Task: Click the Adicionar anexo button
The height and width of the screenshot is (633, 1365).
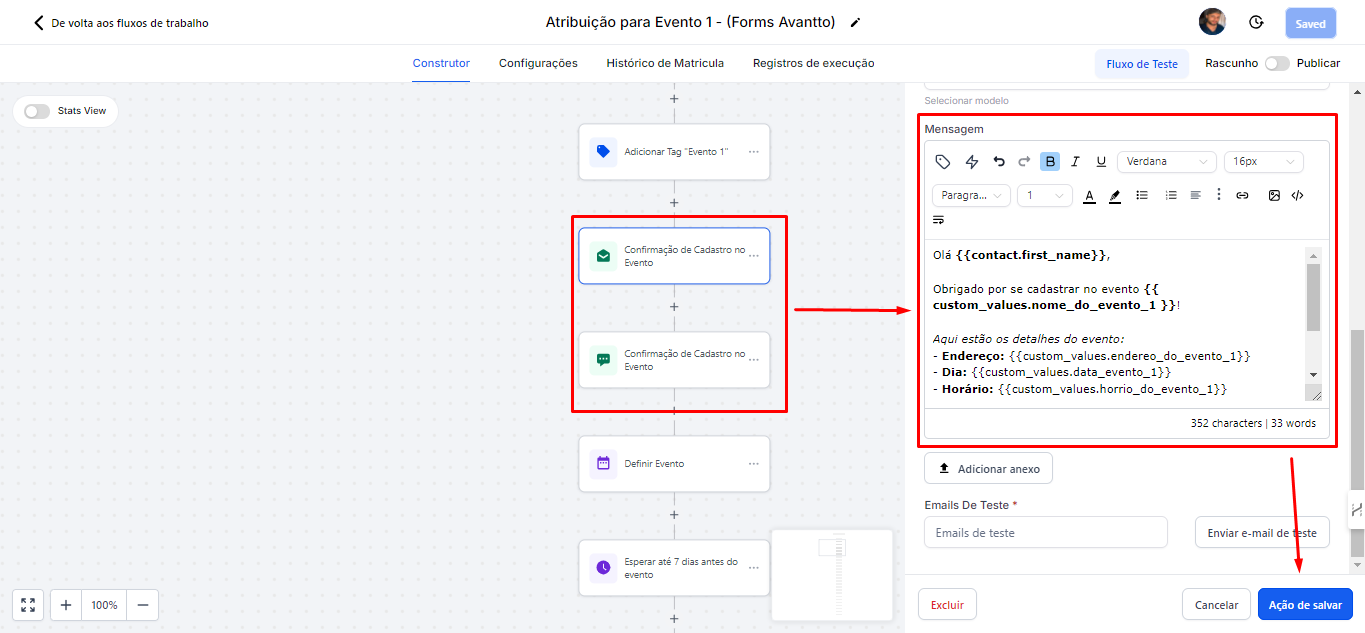Action: 988,469
